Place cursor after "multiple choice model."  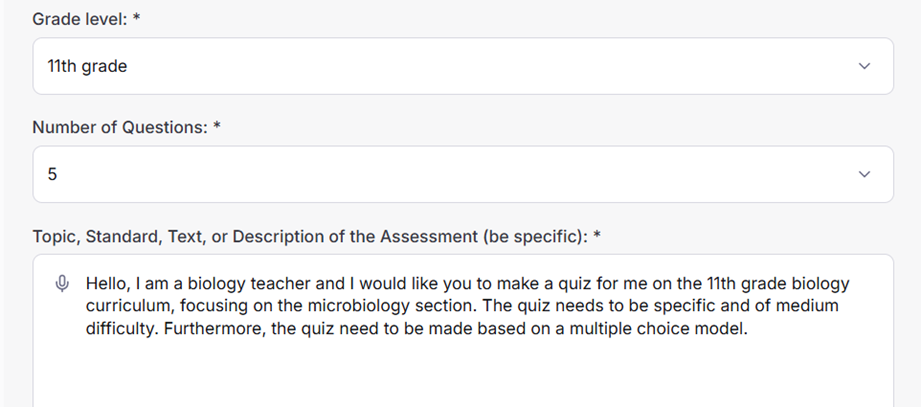pos(748,327)
